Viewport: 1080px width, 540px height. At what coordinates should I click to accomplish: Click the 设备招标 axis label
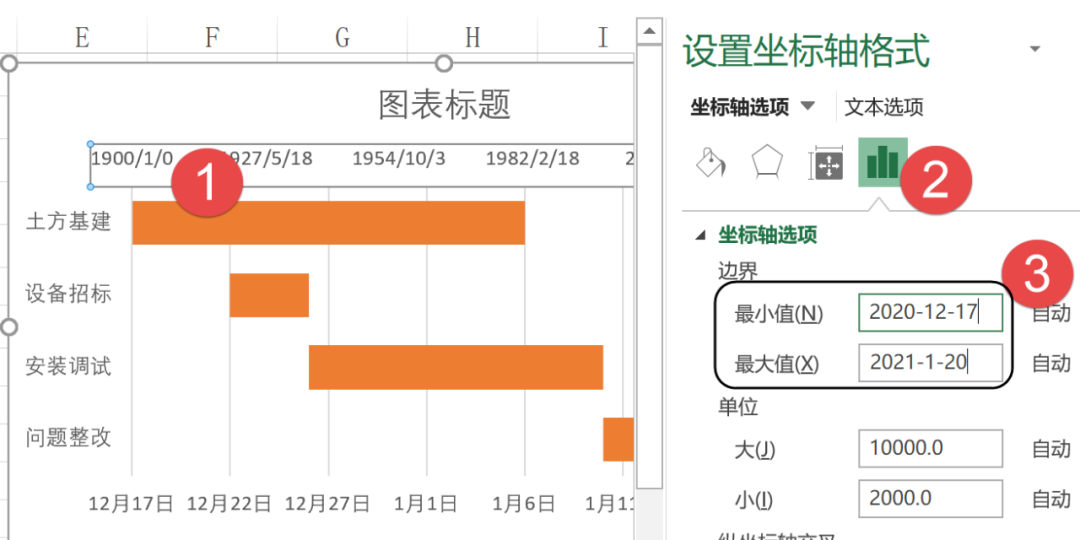[x=68, y=295]
